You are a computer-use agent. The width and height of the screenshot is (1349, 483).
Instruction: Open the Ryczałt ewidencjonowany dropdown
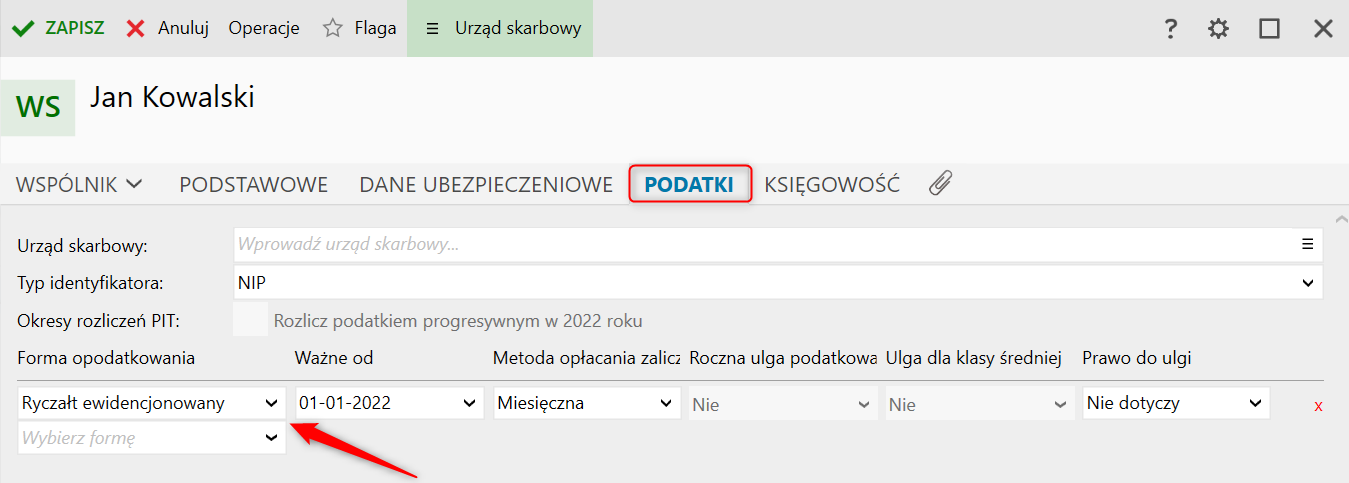pos(152,403)
